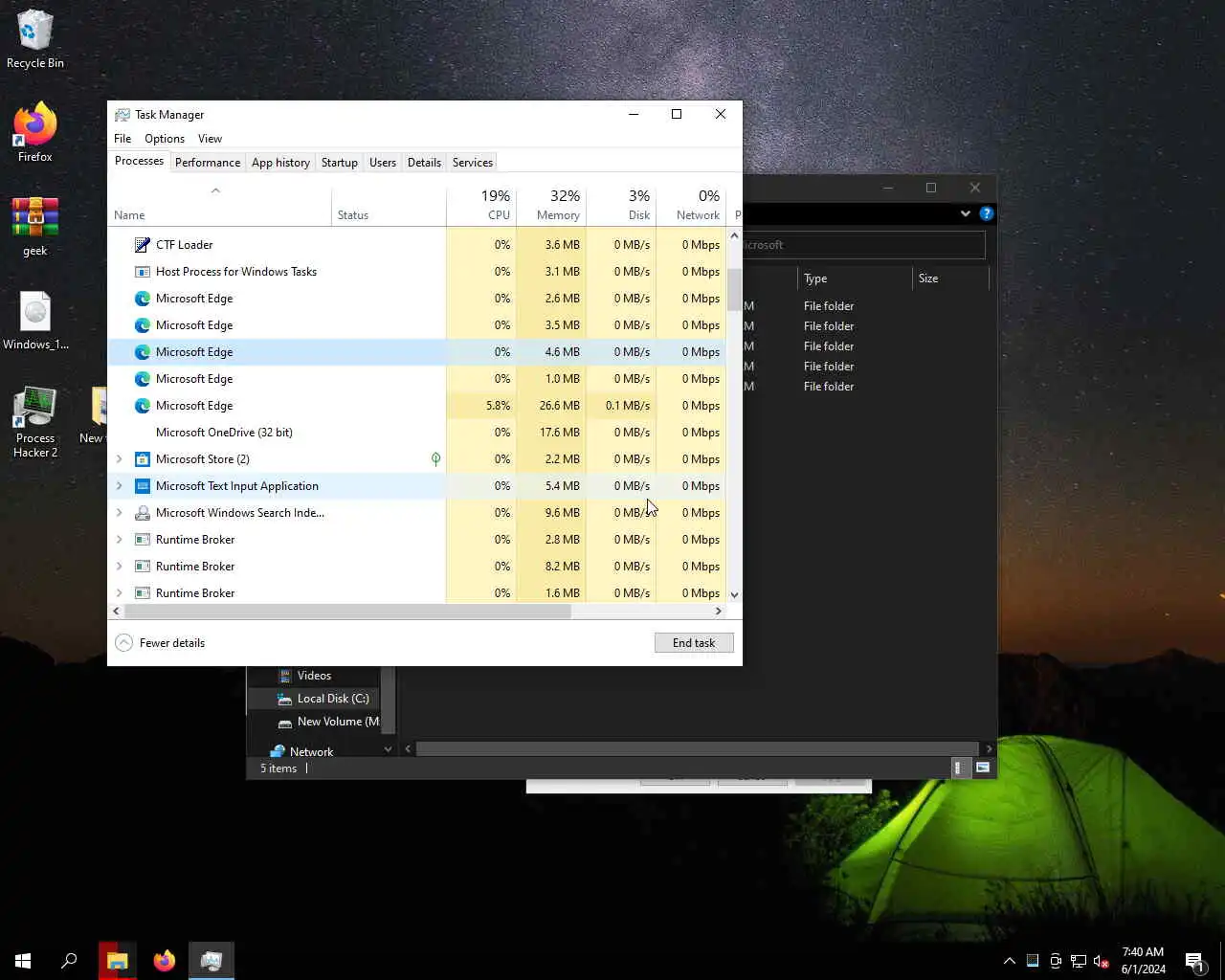The height and width of the screenshot is (980, 1225).
Task: Click the taskbar clock showing 7:40 AM
Action: point(1143,961)
